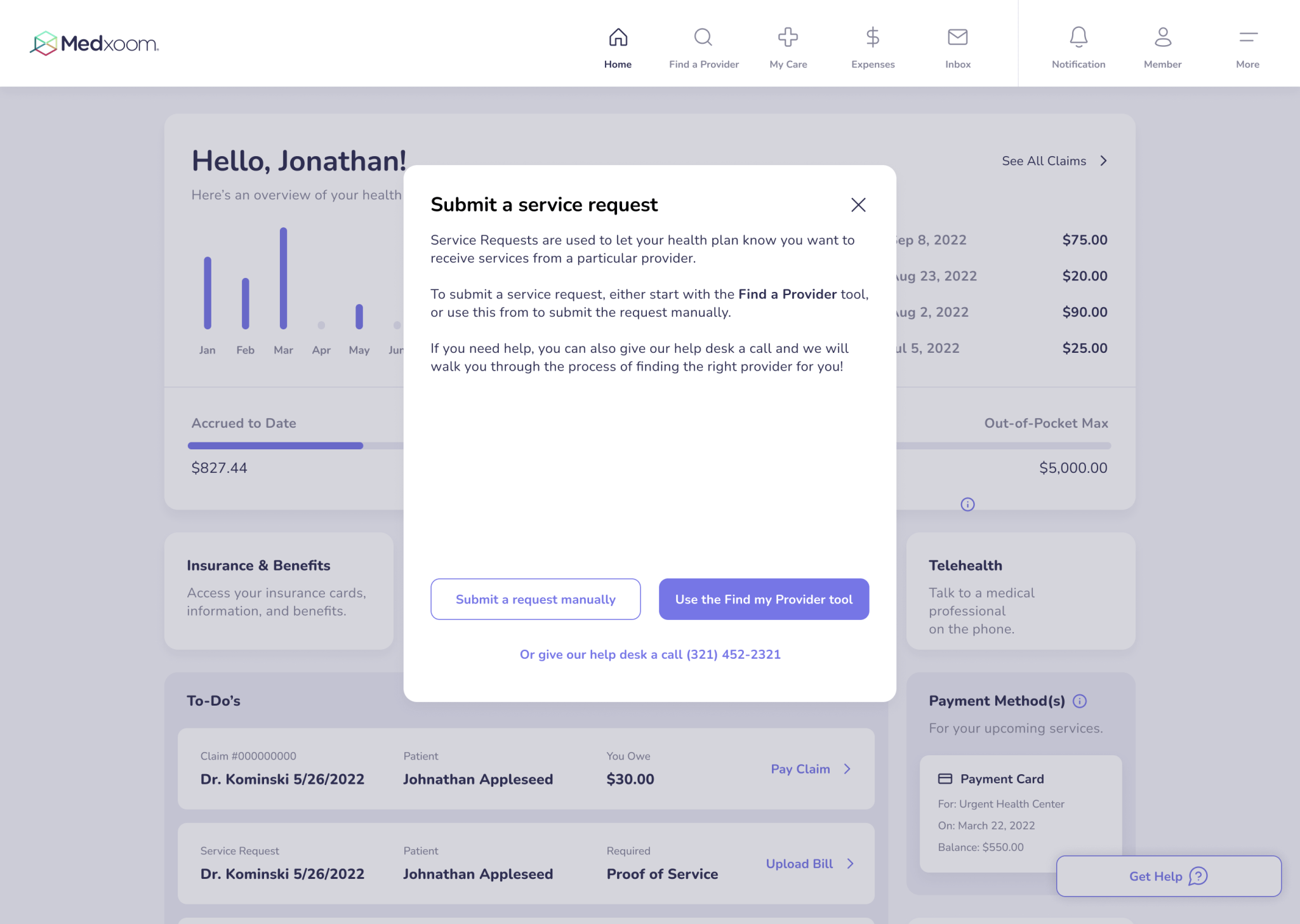Click the Accrued to Date progress bar
The width and height of the screenshot is (1300, 924).
275,446
